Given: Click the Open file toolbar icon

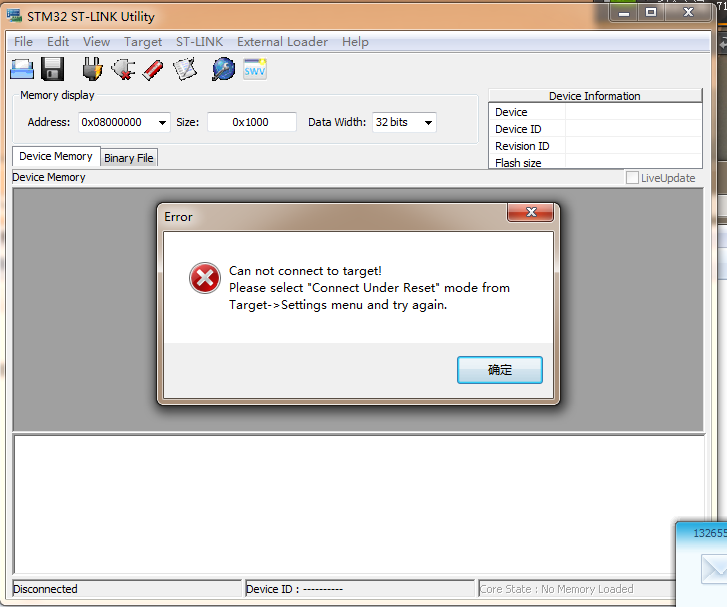Looking at the screenshot, I should pos(22,70).
